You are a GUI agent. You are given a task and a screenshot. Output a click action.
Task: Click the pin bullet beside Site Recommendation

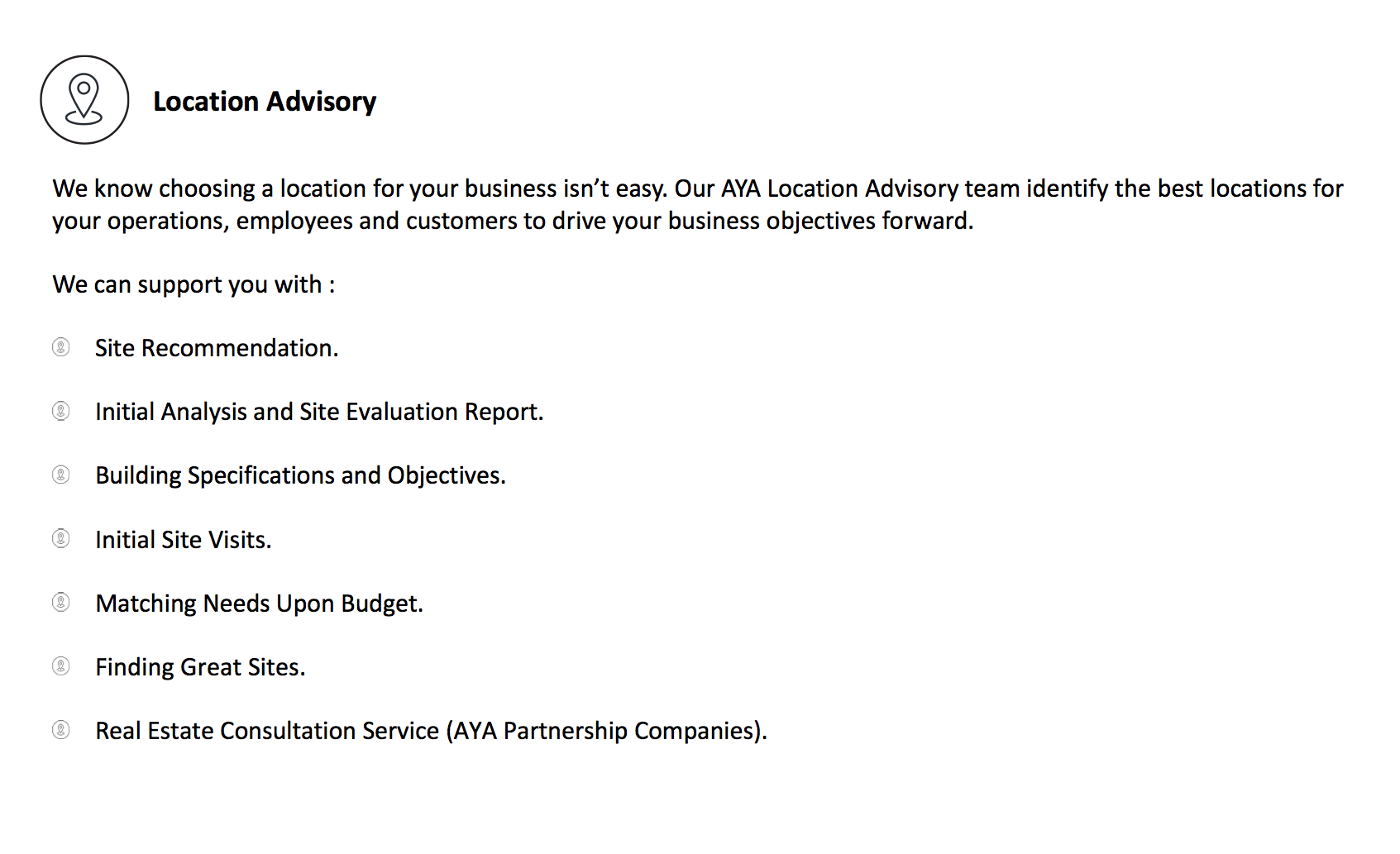pyautogui.click(x=61, y=347)
